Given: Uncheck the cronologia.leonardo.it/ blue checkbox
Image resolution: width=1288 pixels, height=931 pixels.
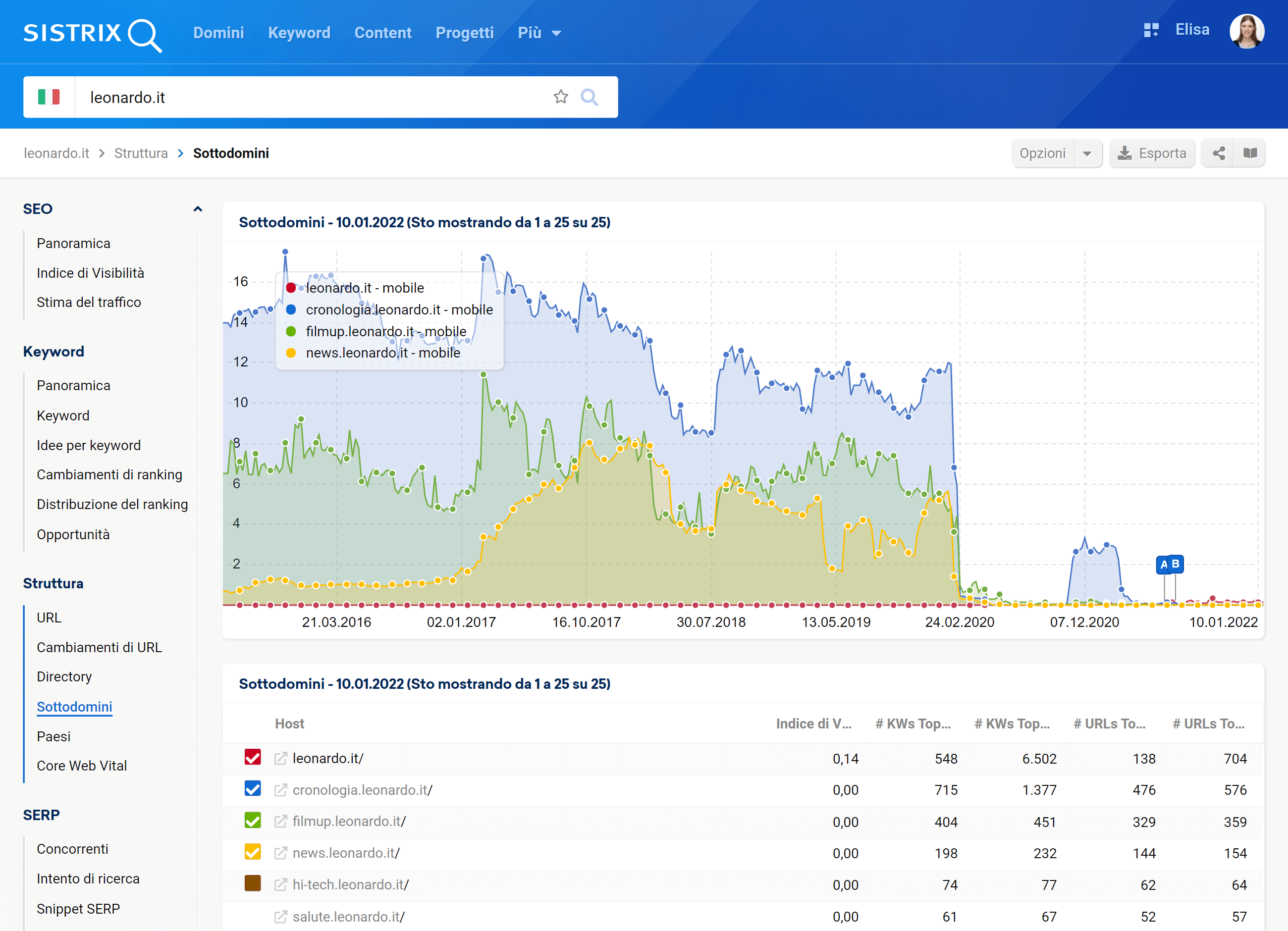Looking at the screenshot, I should (x=253, y=789).
